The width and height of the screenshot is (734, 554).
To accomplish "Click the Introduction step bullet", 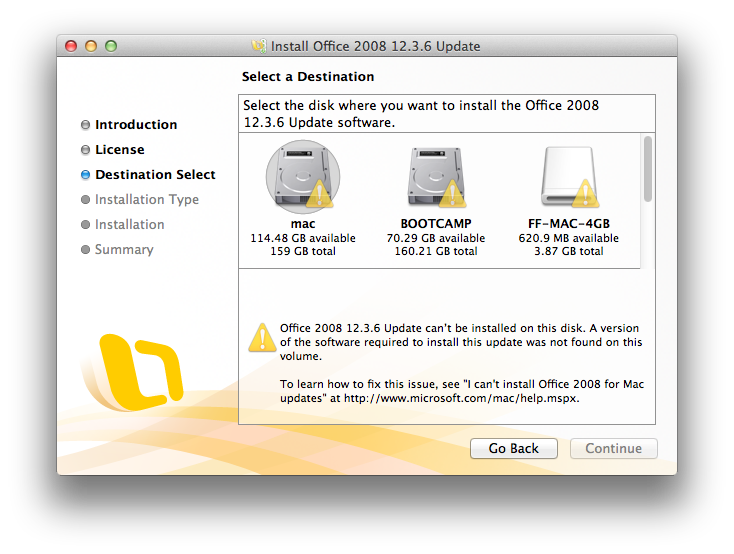I will click(85, 125).
